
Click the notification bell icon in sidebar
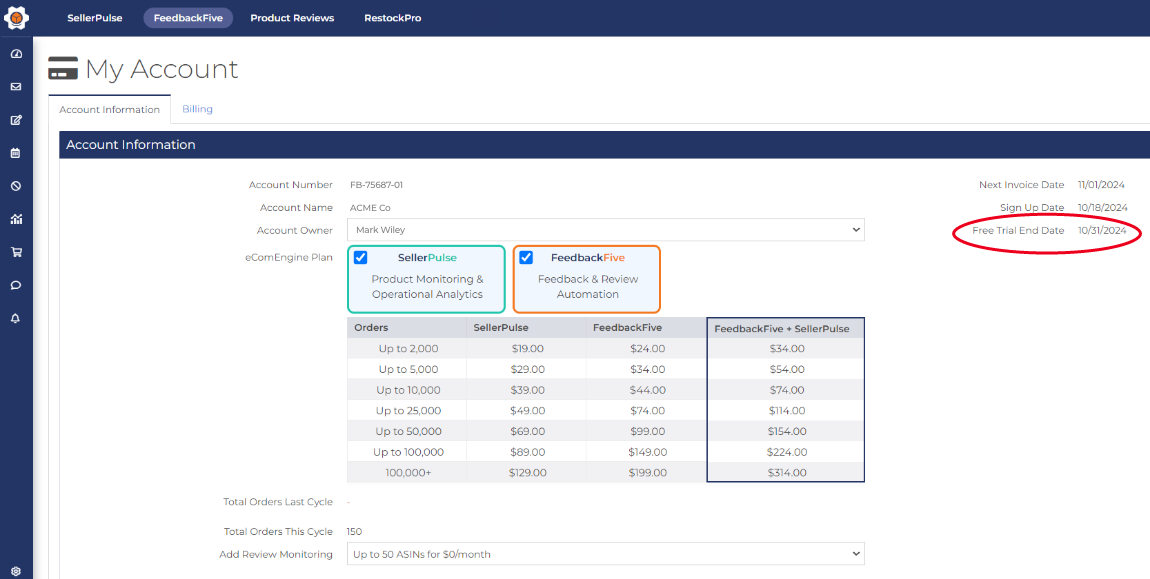click(x=16, y=318)
